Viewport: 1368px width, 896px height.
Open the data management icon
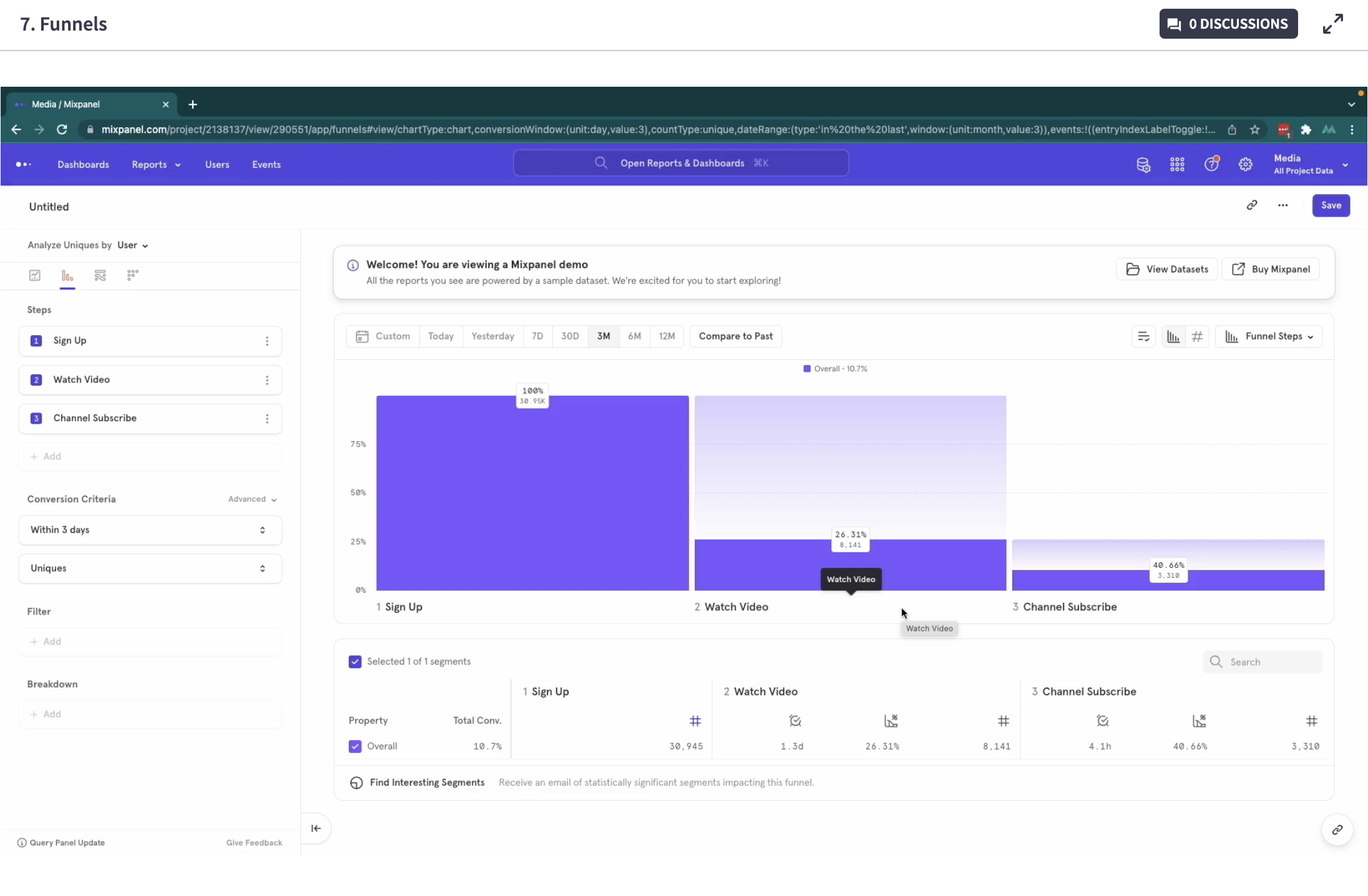point(1143,164)
